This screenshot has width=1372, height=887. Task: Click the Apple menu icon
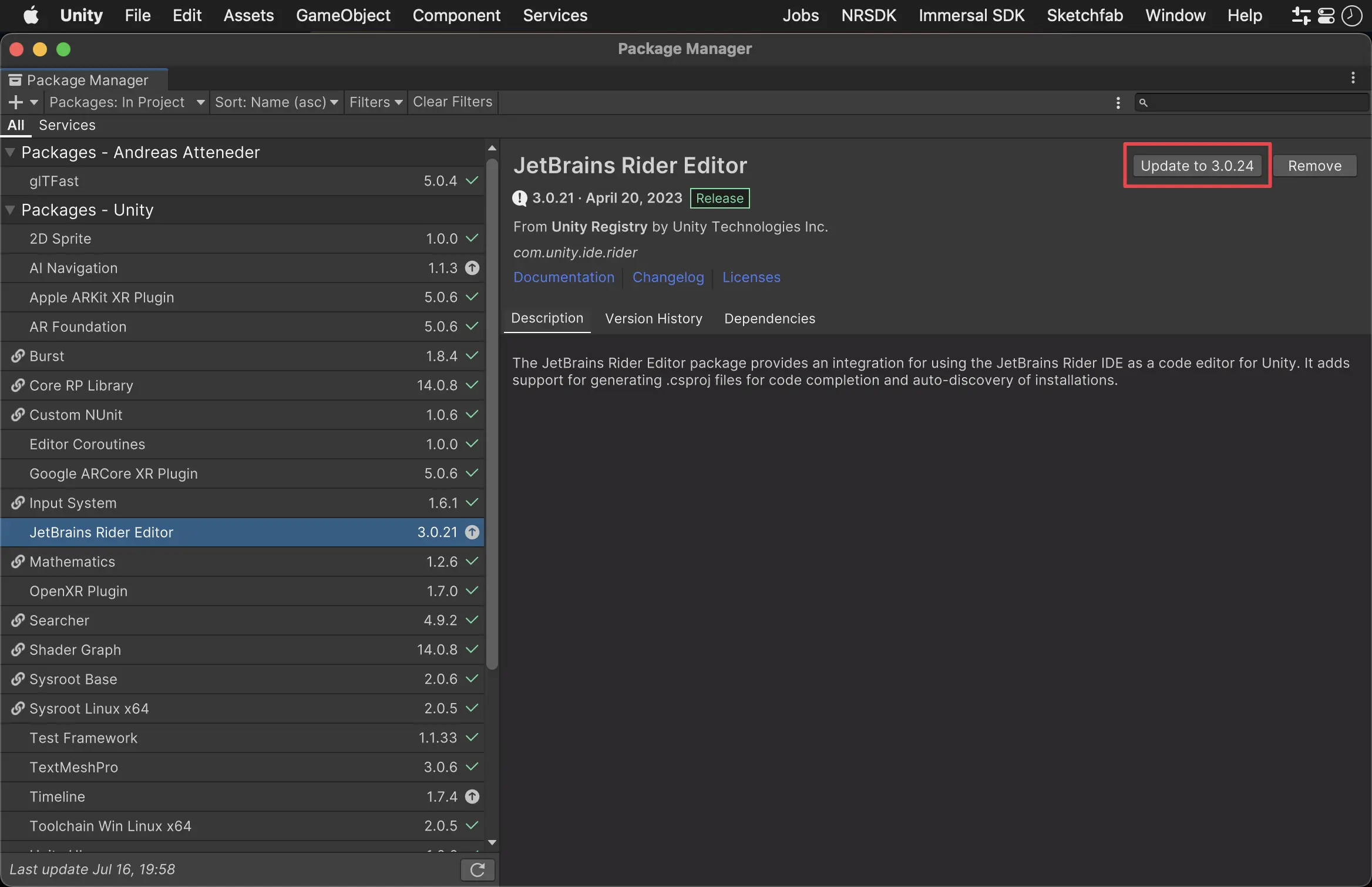[31, 15]
